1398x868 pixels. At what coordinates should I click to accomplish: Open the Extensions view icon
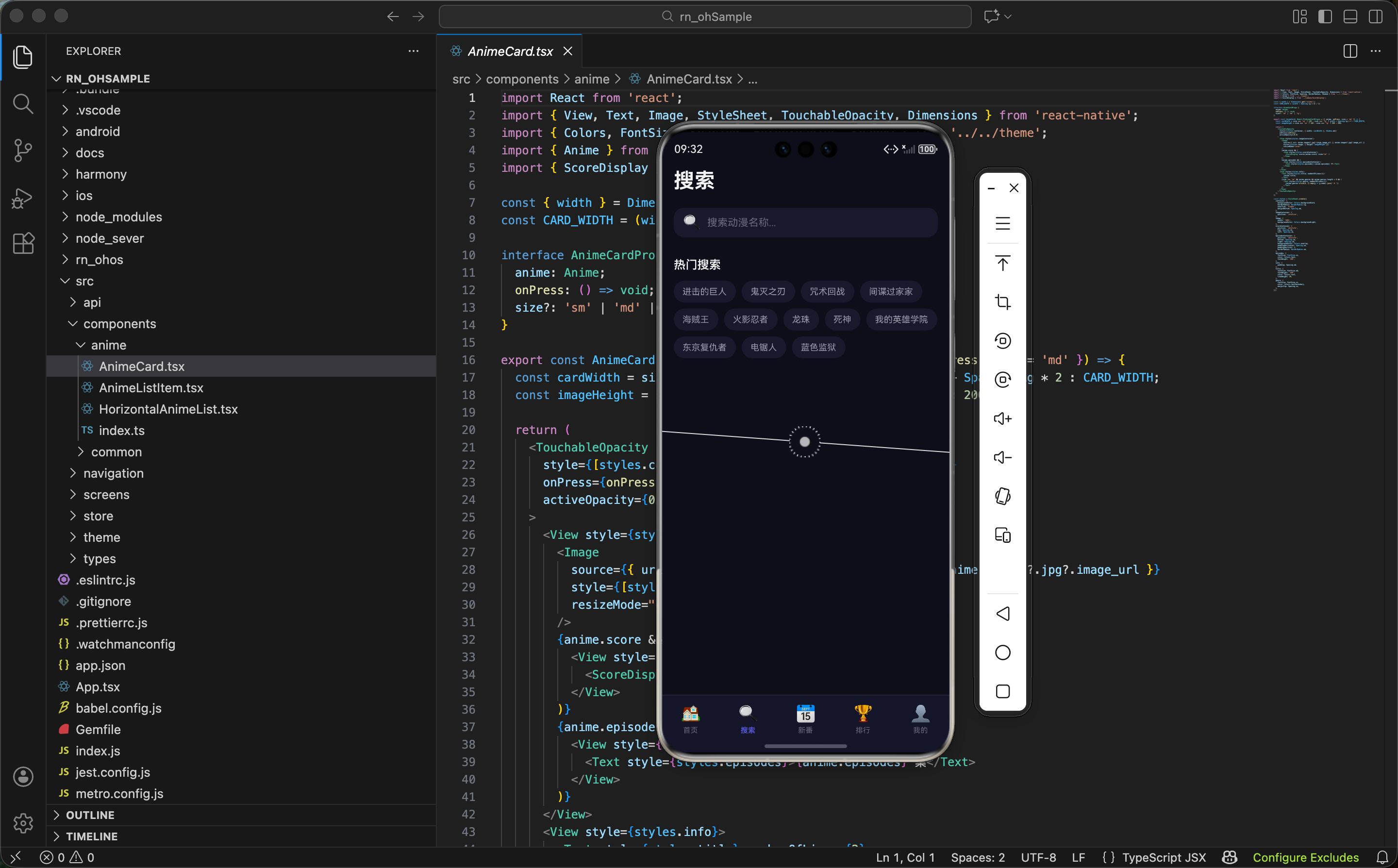(23, 243)
